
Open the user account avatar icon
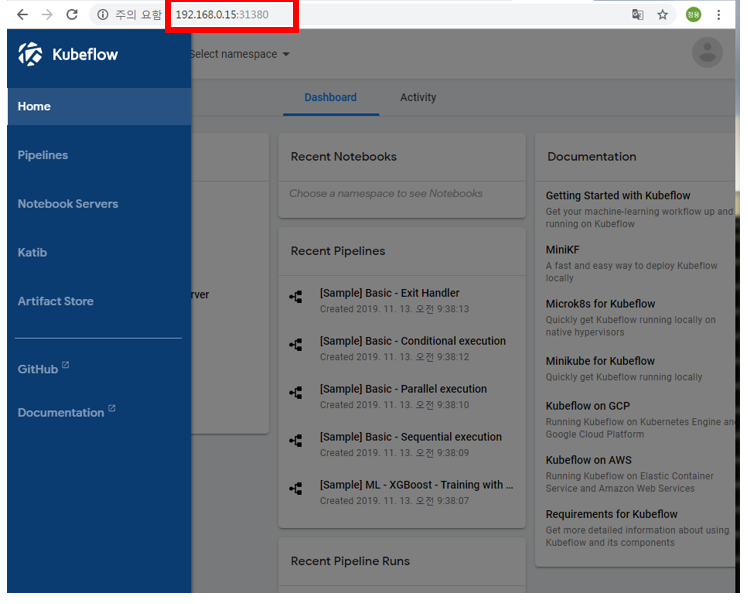click(707, 52)
